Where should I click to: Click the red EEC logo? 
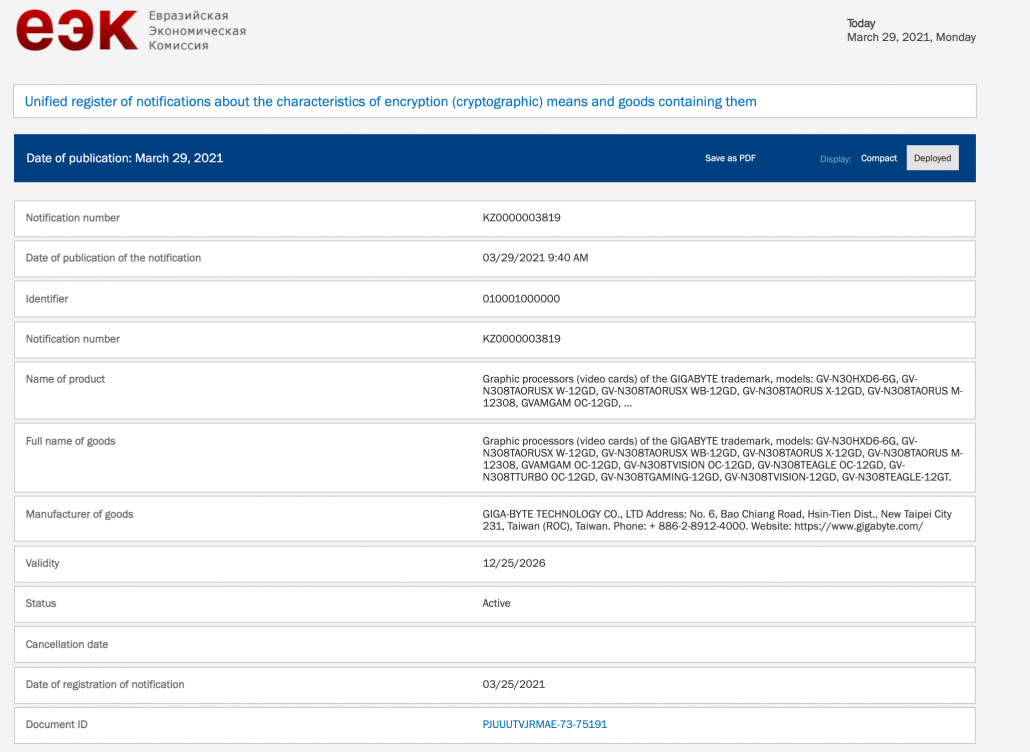coord(76,30)
